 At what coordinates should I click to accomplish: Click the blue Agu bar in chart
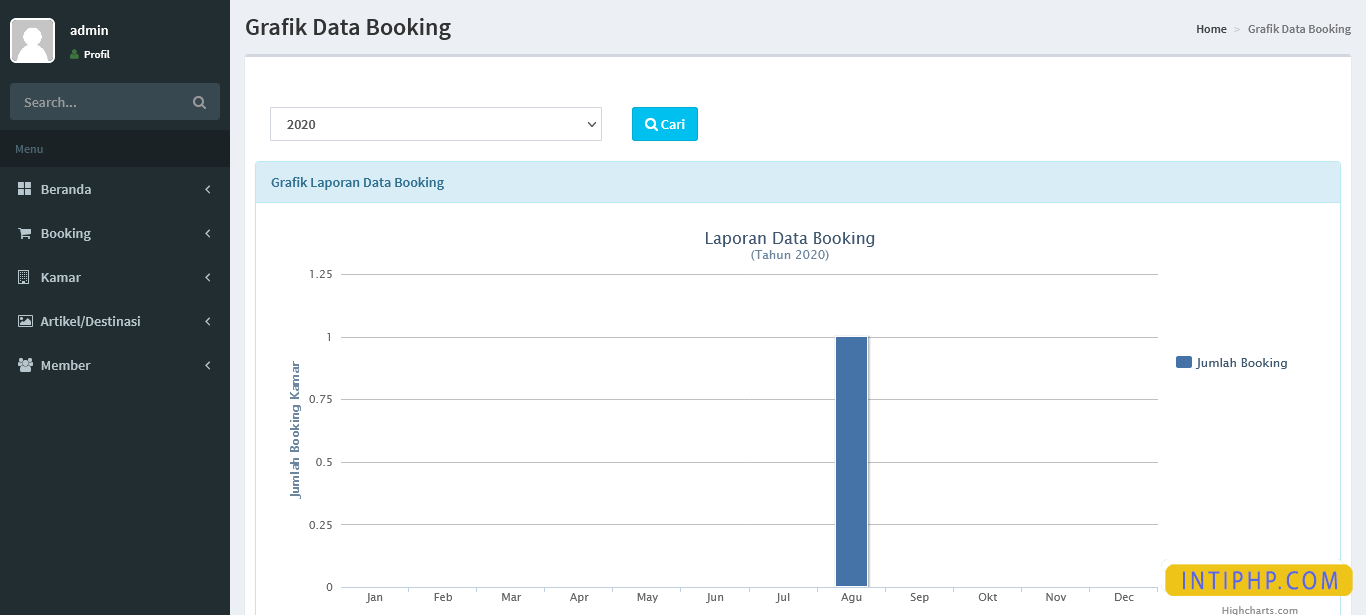pyautogui.click(x=851, y=461)
